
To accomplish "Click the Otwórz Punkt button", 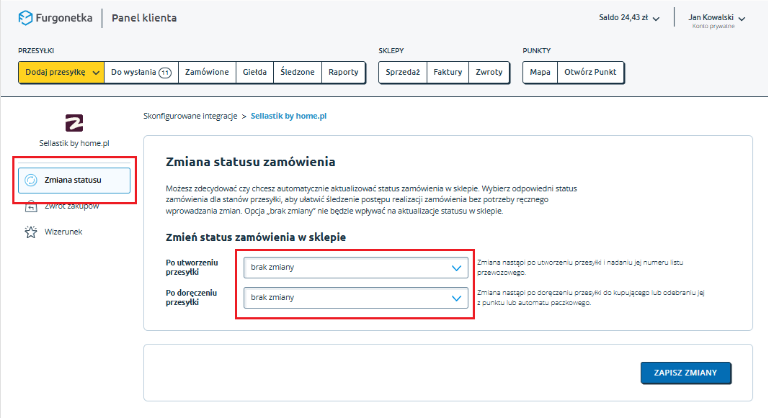I will [x=591, y=72].
